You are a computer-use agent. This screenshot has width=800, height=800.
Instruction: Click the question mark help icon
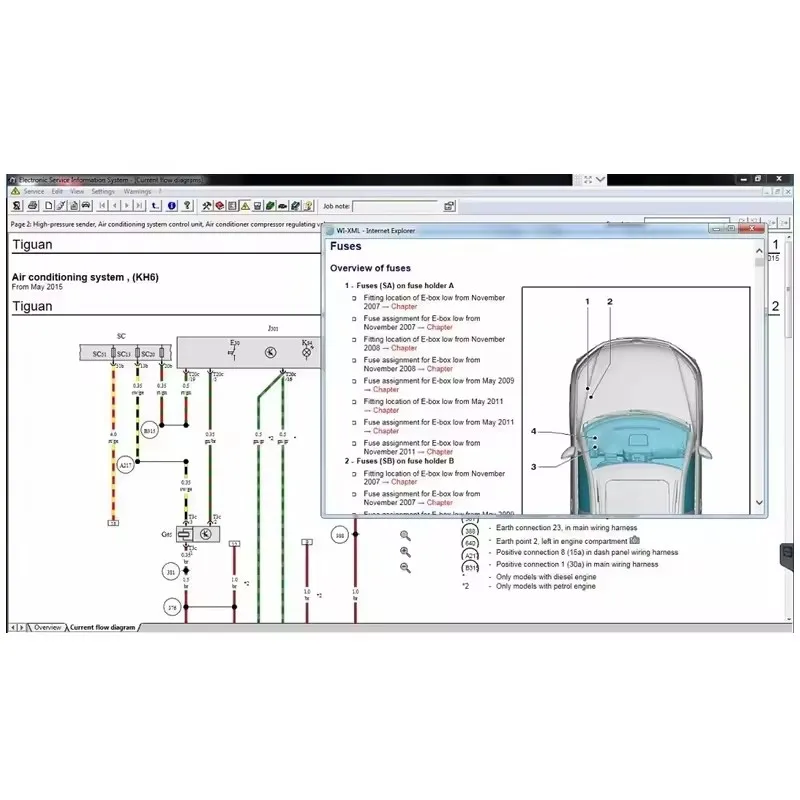(187, 206)
